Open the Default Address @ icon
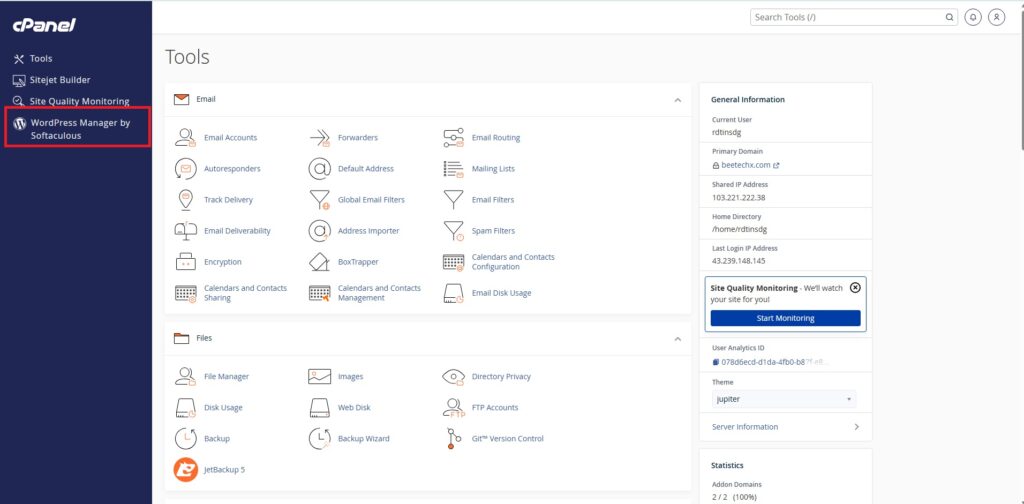Image resolution: width=1024 pixels, height=504 pixels. point(319,168)
